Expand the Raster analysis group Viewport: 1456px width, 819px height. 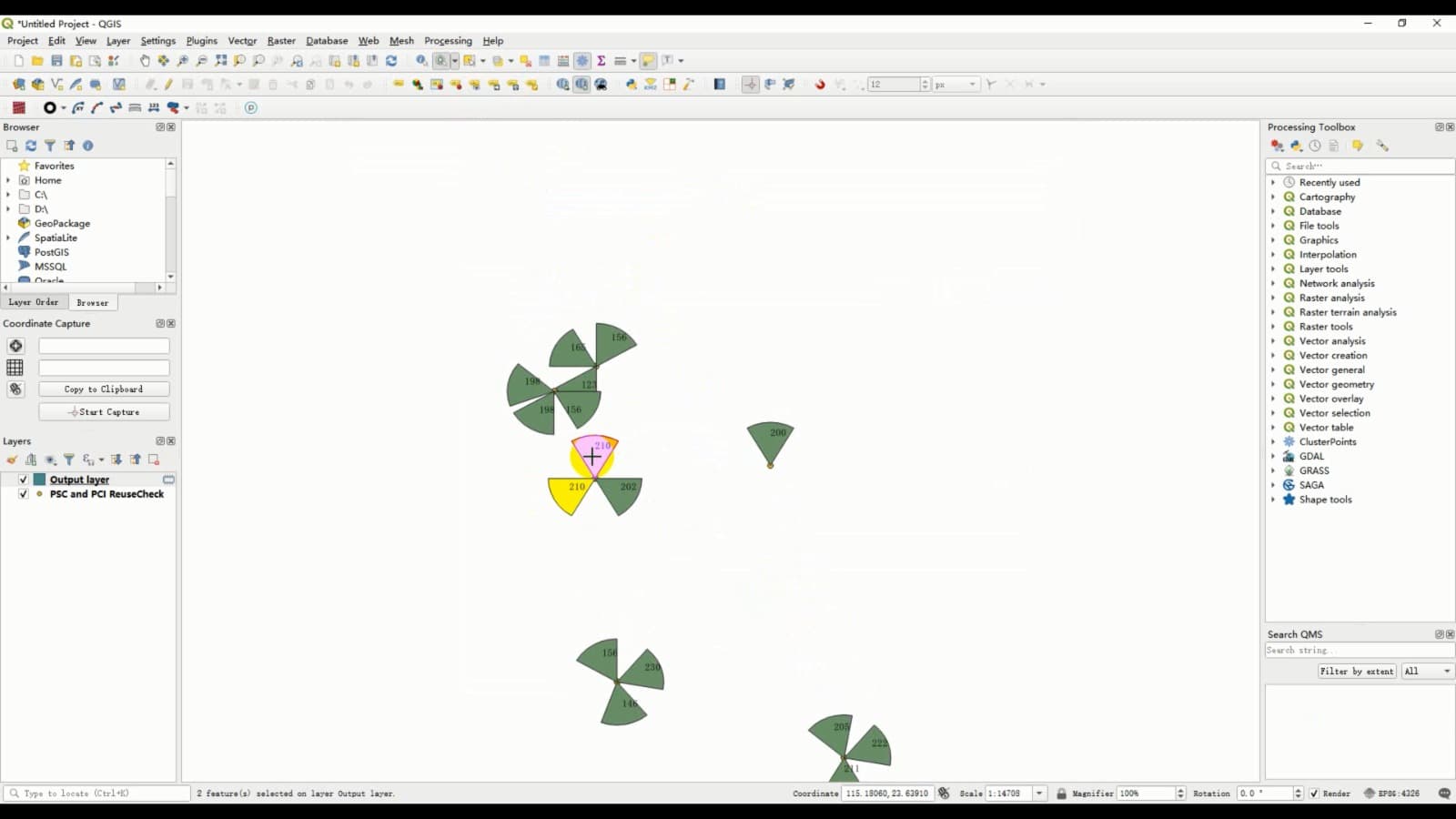tap(1273, 298)
